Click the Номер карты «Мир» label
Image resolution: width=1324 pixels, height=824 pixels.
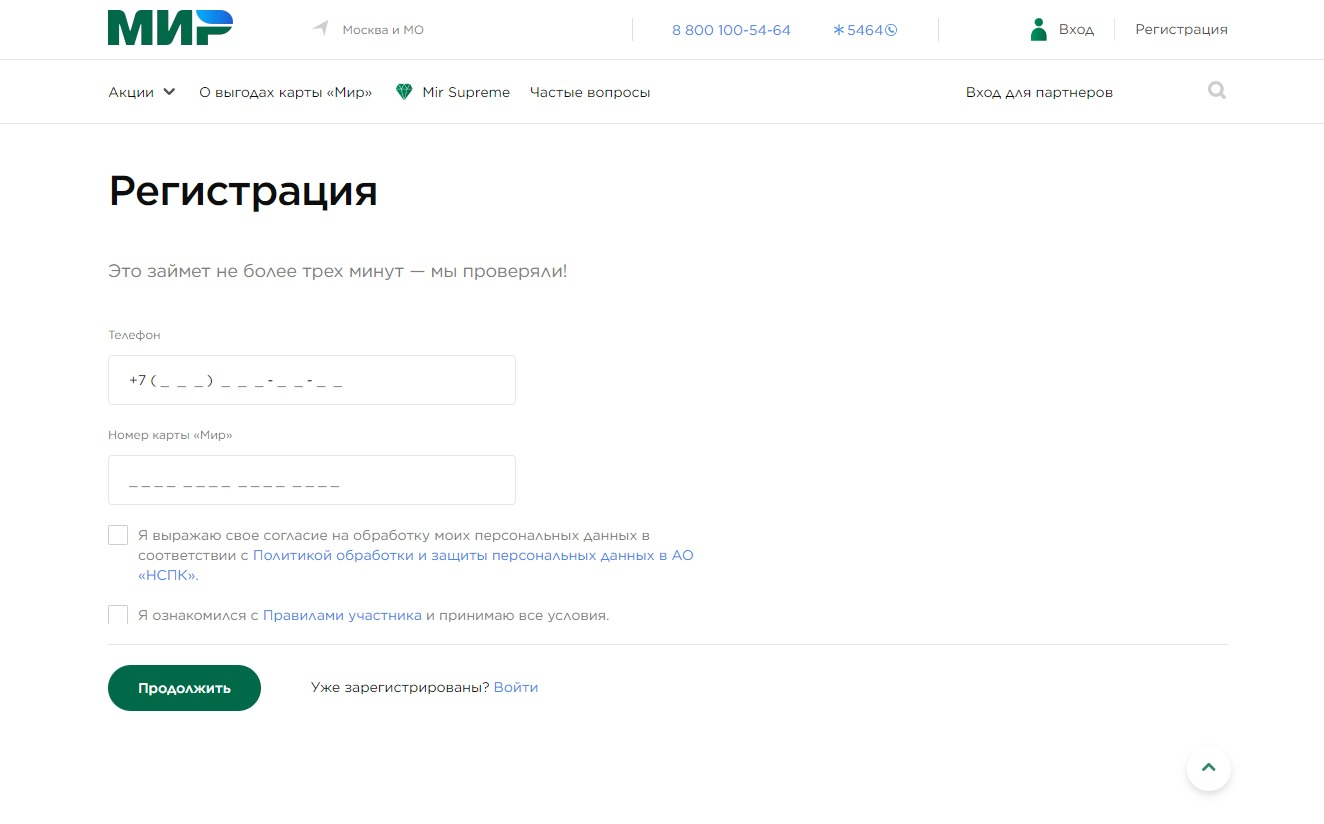170,435
